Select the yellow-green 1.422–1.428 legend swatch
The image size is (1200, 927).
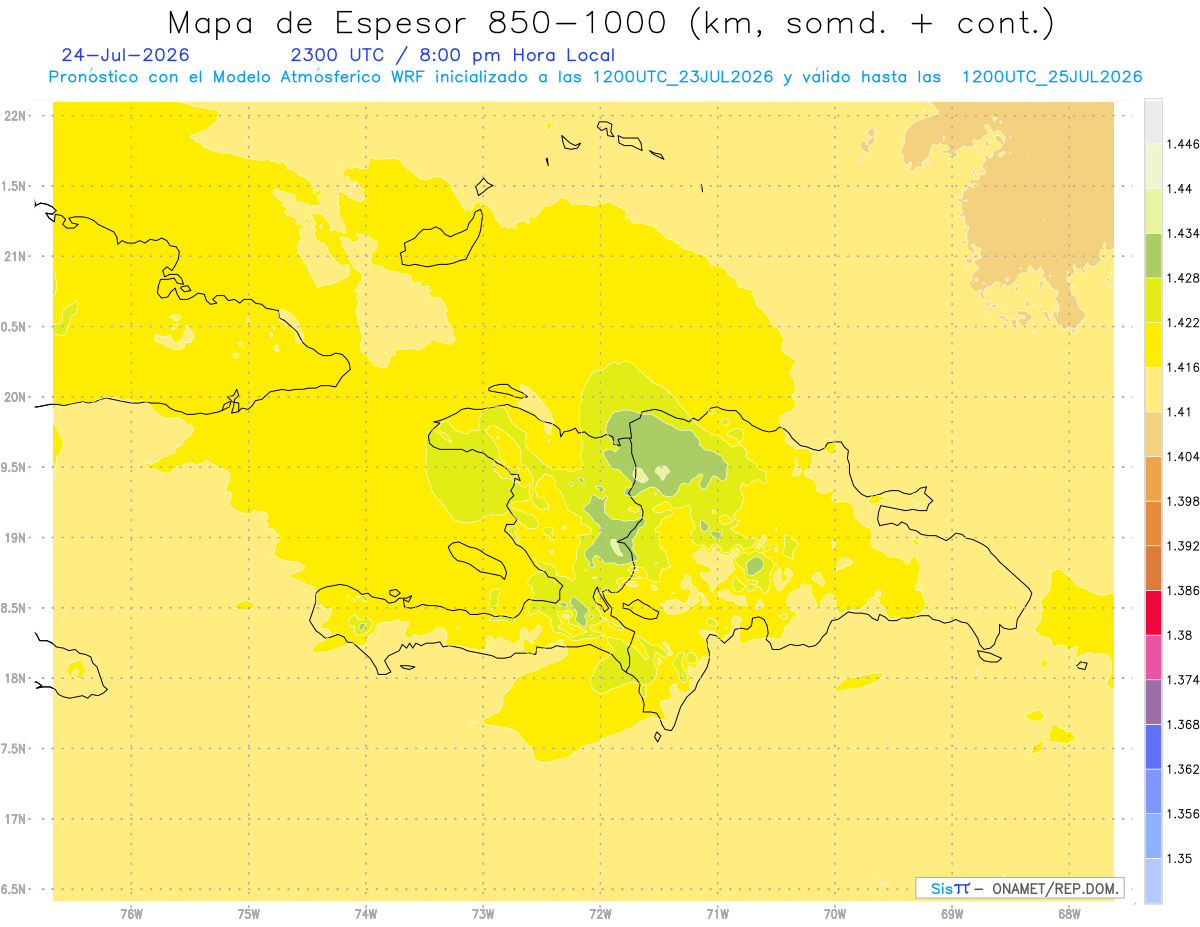pos(1153,300)
